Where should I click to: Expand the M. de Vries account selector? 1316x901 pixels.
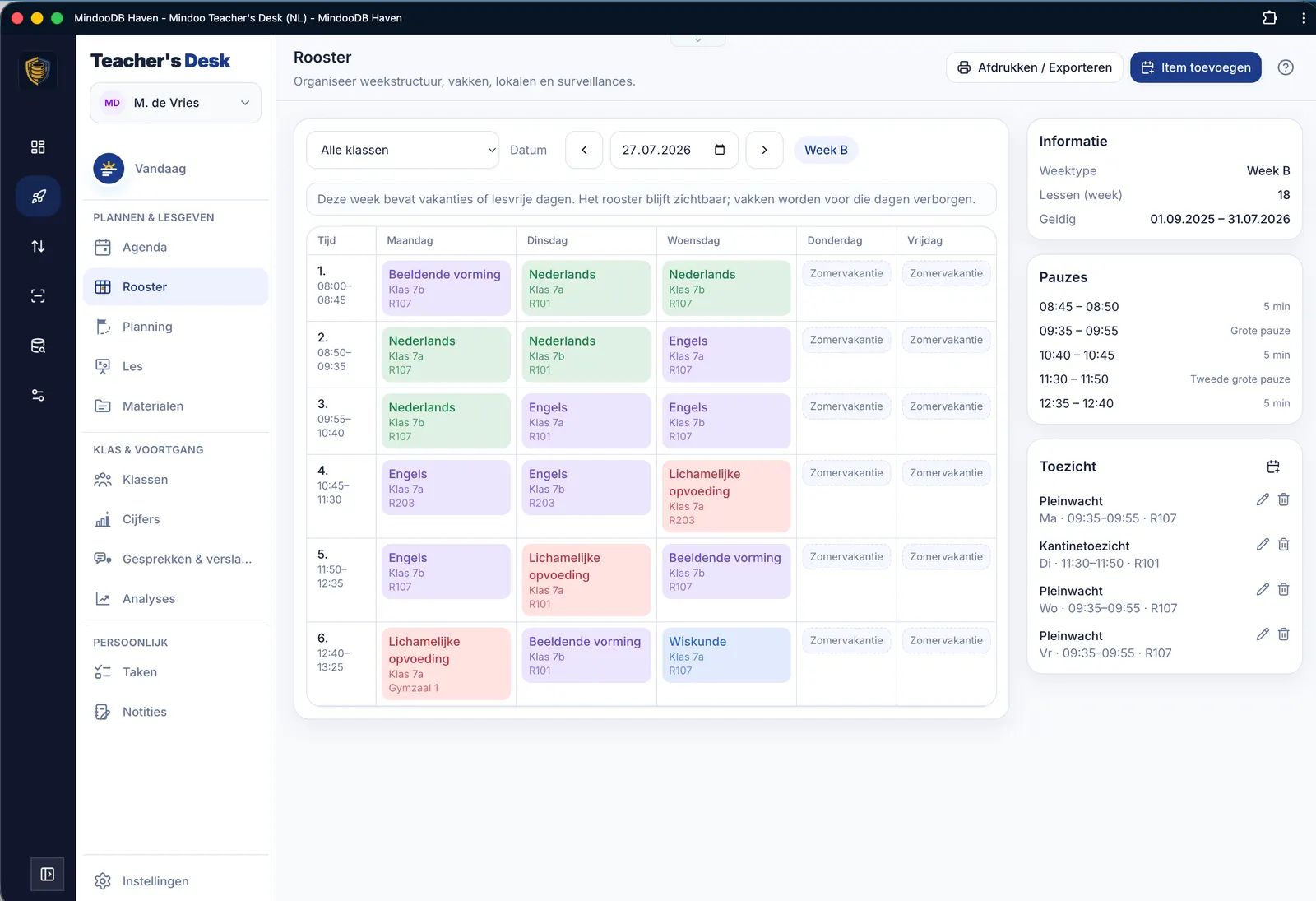[175, 103]
